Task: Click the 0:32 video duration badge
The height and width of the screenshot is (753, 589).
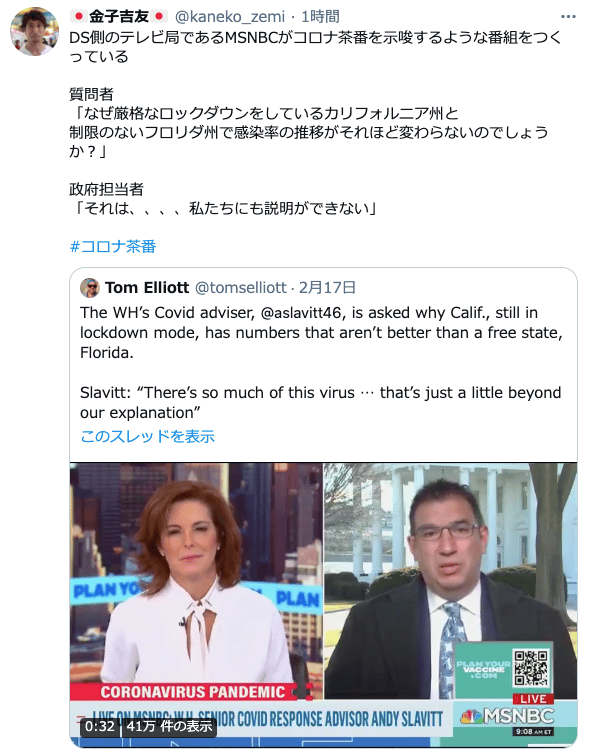Action: click(x=100, y=726)
